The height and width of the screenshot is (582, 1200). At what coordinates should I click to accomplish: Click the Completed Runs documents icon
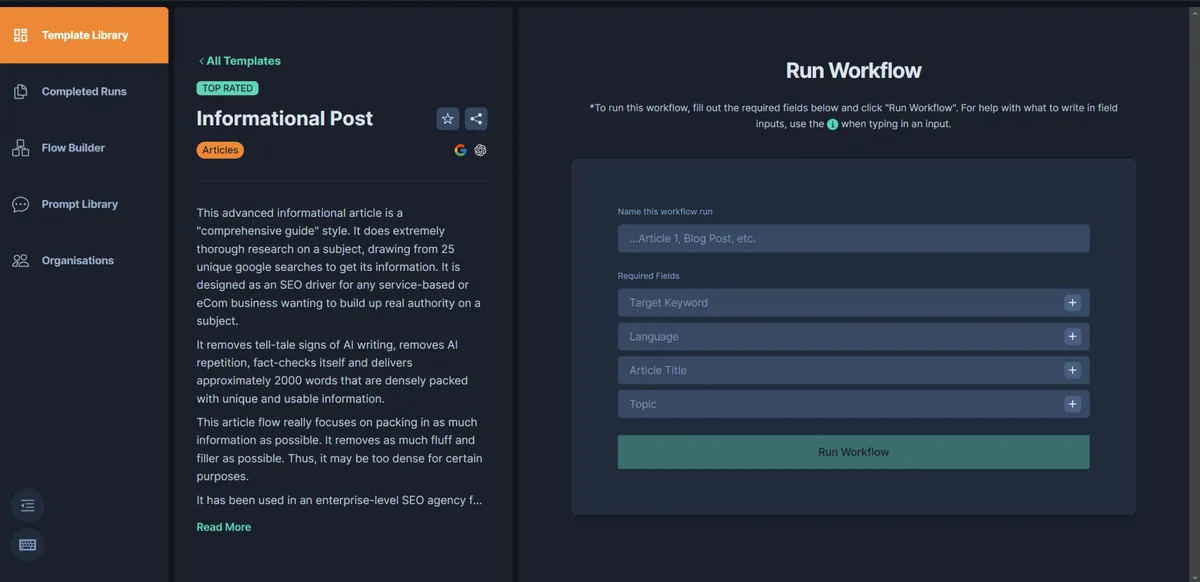[21, 92]
